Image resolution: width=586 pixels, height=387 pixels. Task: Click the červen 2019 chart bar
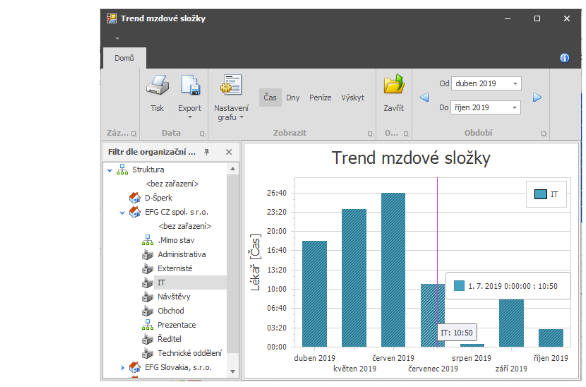(x=393, y=270)
